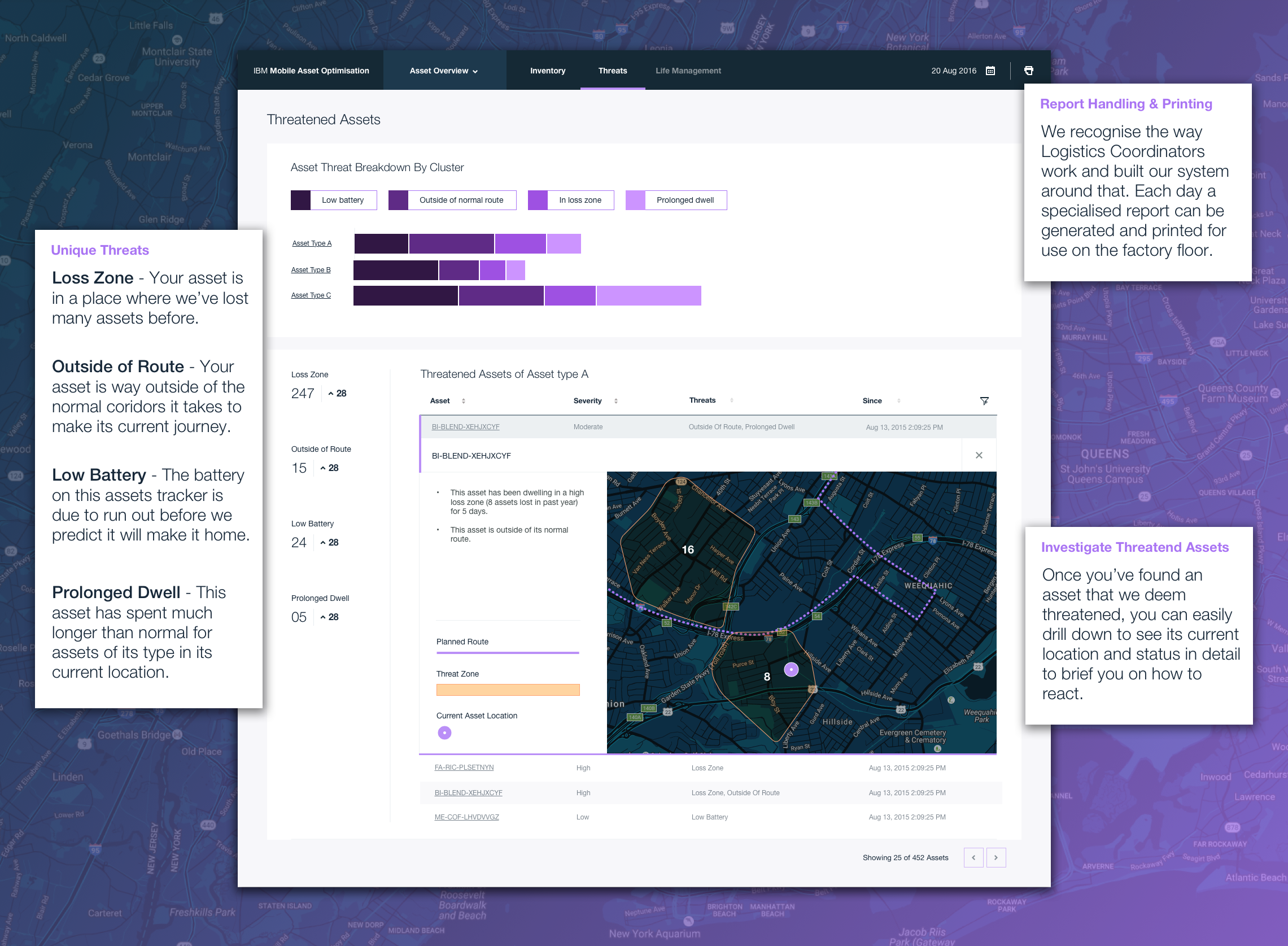Open the filter icon in the threats table
The height and width of the screenshot is (946, 1288).
point(985,401)
